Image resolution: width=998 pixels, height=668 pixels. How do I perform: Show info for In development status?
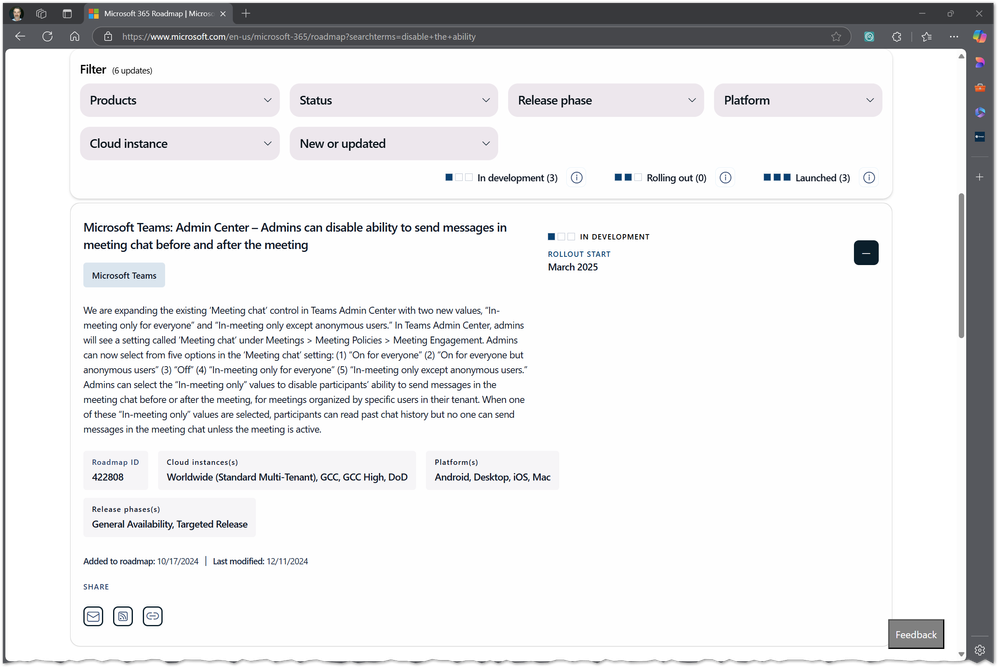coord(577,177)
